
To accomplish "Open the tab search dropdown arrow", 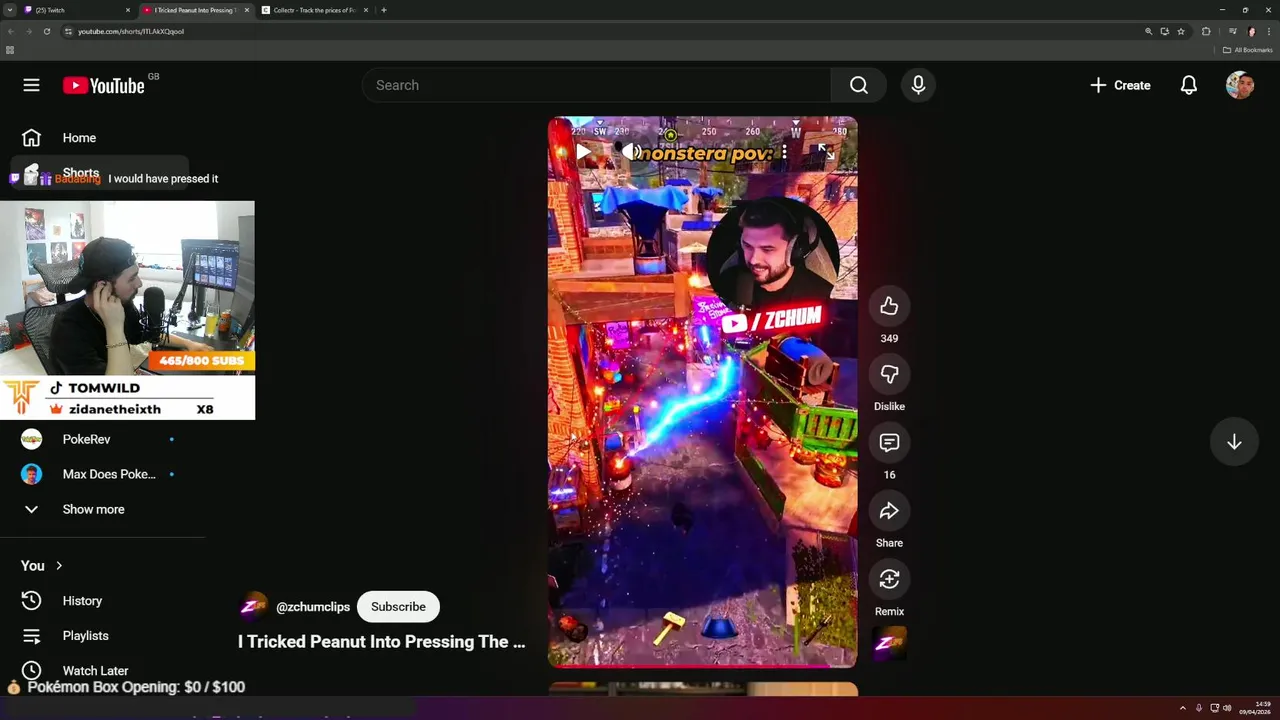I will pos(9,10).
